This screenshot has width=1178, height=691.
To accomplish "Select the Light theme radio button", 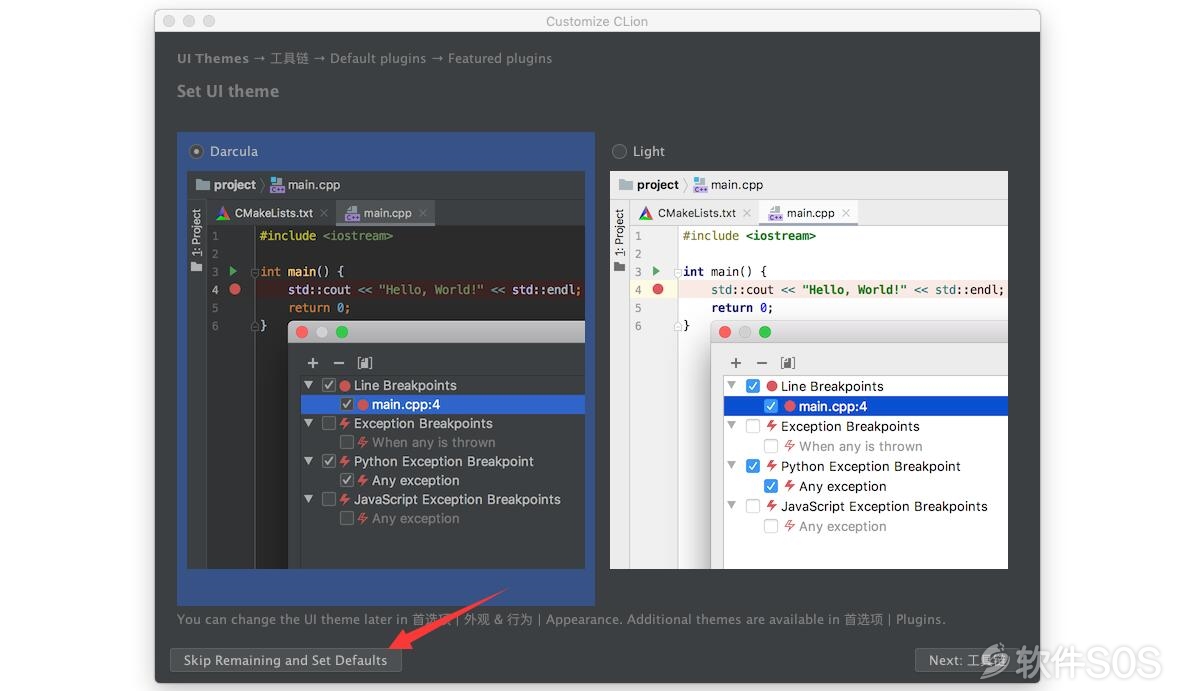I will [x=619, y=152].
